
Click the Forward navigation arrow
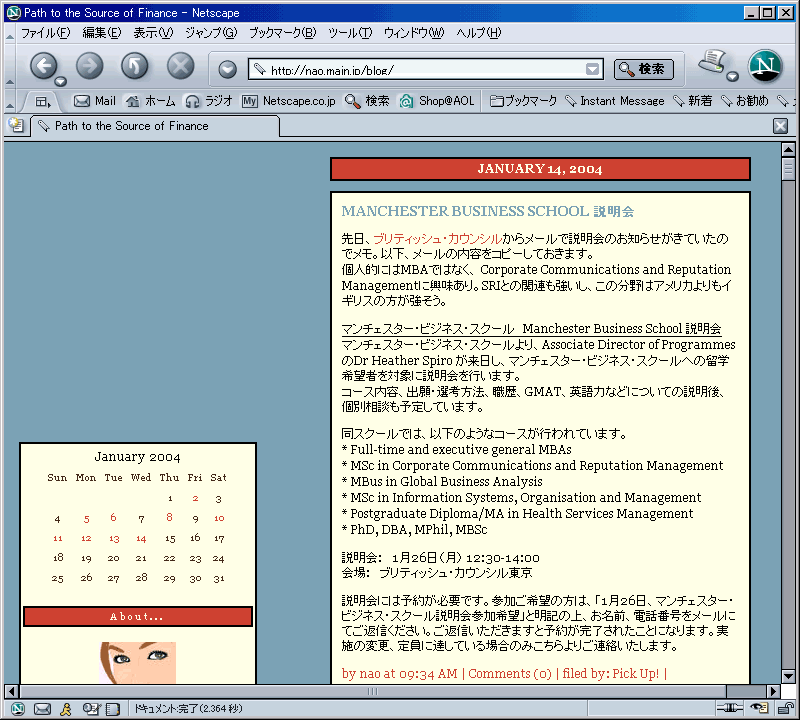point(89,66)
